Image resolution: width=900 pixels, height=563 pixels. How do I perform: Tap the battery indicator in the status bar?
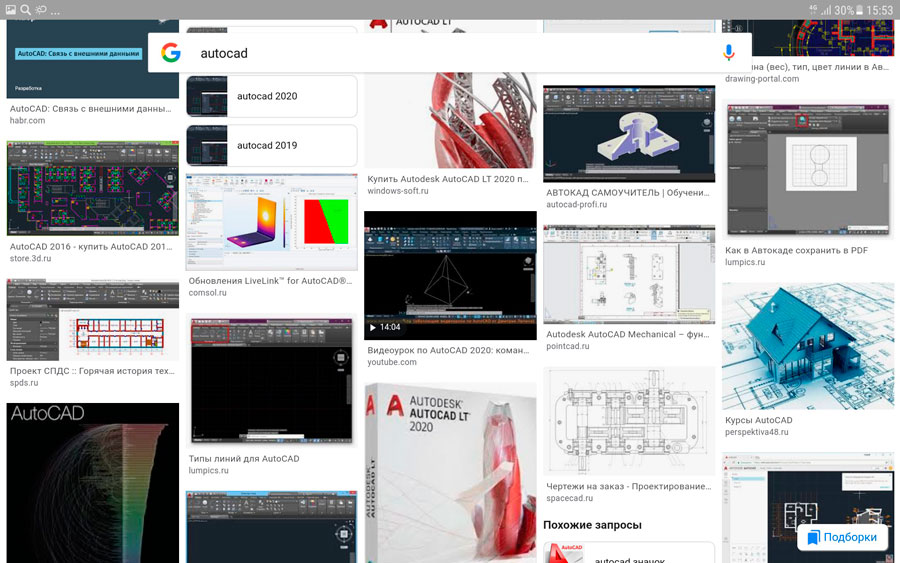(859, 10)
